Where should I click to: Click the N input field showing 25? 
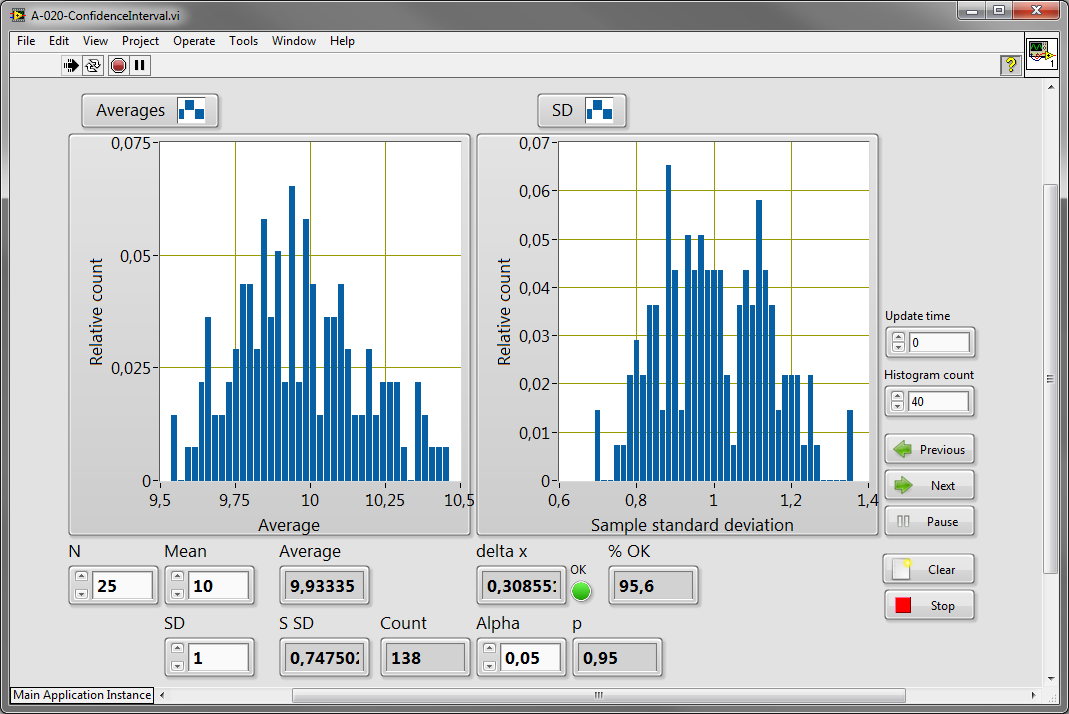point(122,586)
